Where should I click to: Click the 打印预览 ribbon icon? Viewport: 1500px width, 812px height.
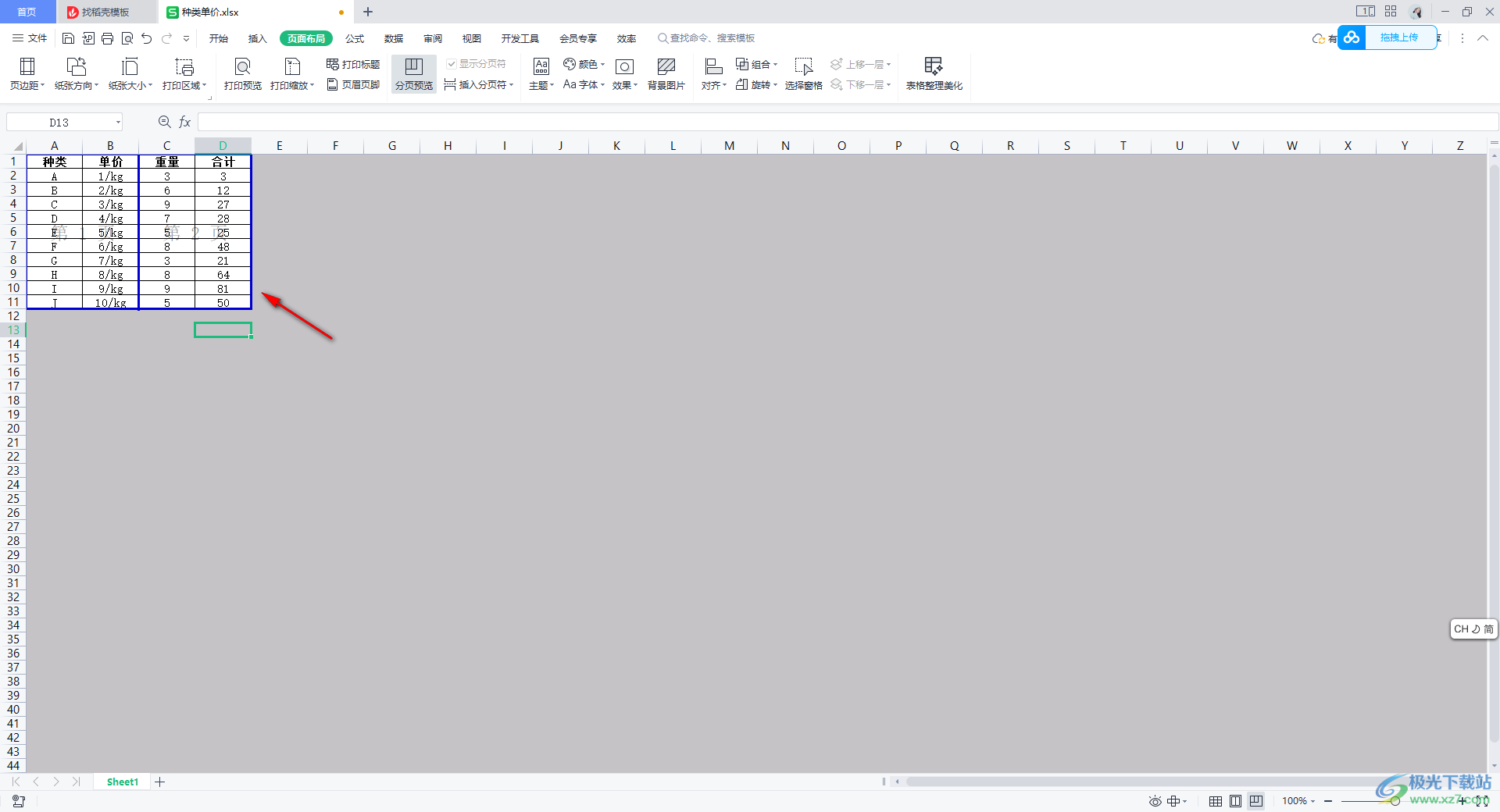click(x=243, y=74)
